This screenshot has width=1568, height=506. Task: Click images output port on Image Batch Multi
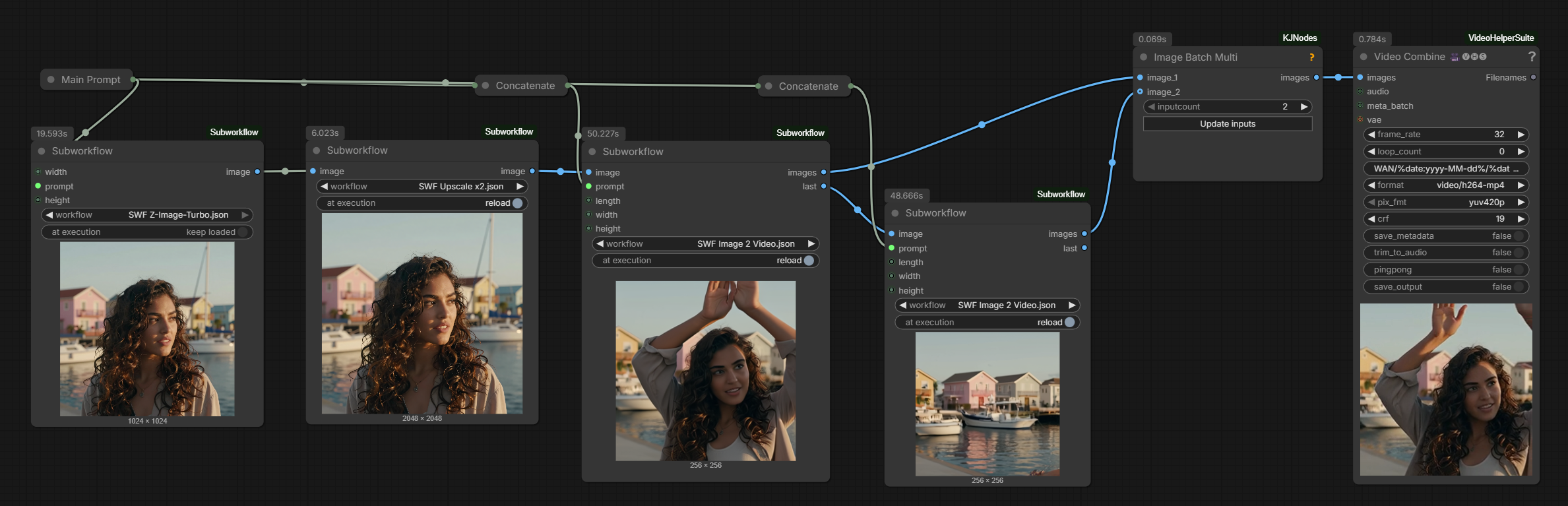pyautogui.click(x=1316, y=77)
